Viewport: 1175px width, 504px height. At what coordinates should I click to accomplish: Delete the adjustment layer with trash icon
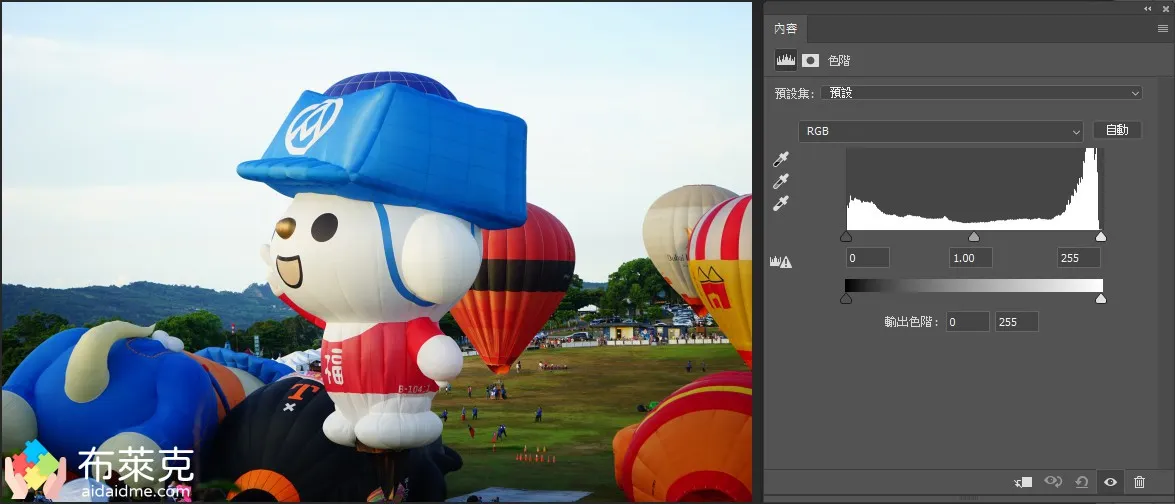pos(1139,482)
